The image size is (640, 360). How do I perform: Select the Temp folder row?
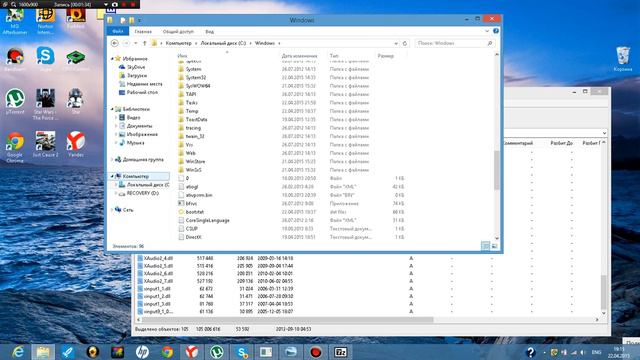(192, 111)
